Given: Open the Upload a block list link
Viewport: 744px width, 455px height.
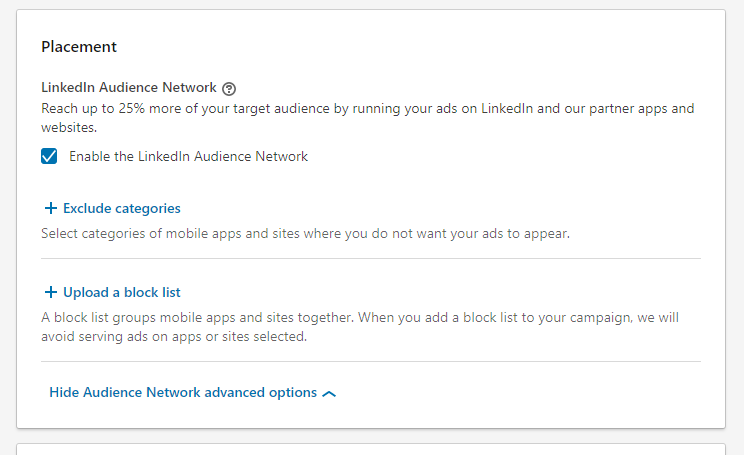Looking at the screenshot, I should pyautogui.click(x=121, y=293).
